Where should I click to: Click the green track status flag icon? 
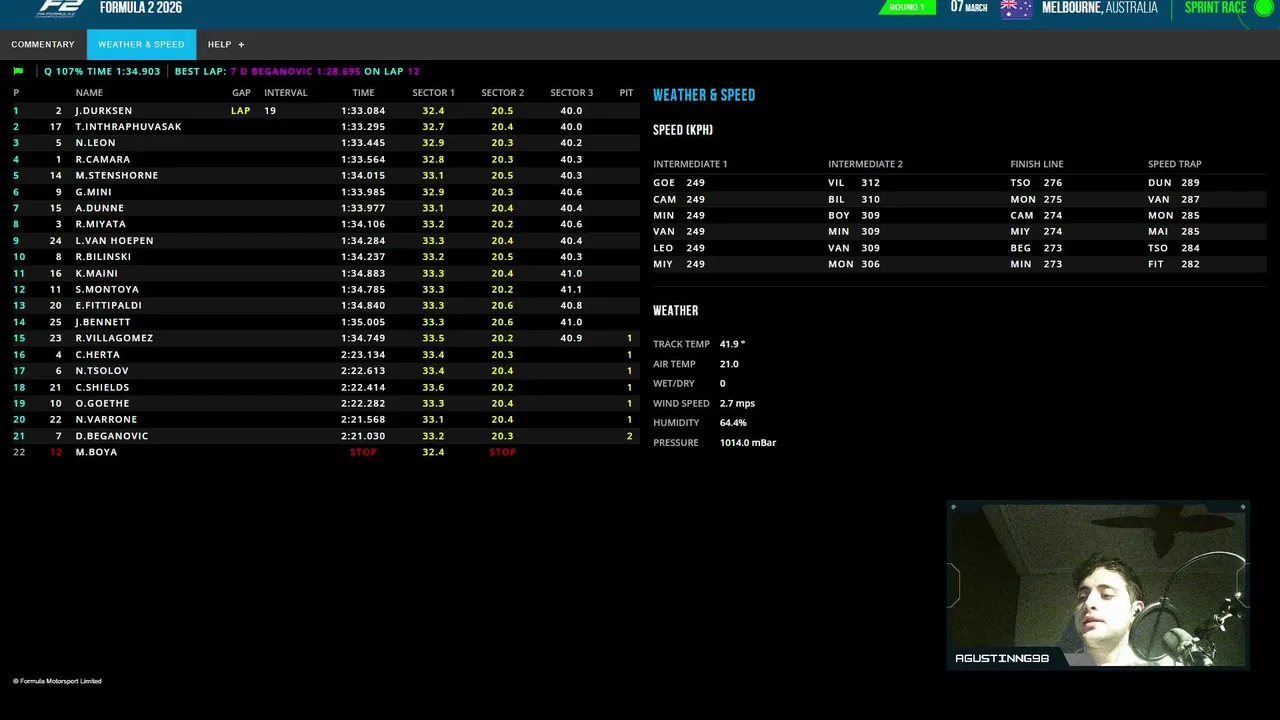click(x=18, y=72)
